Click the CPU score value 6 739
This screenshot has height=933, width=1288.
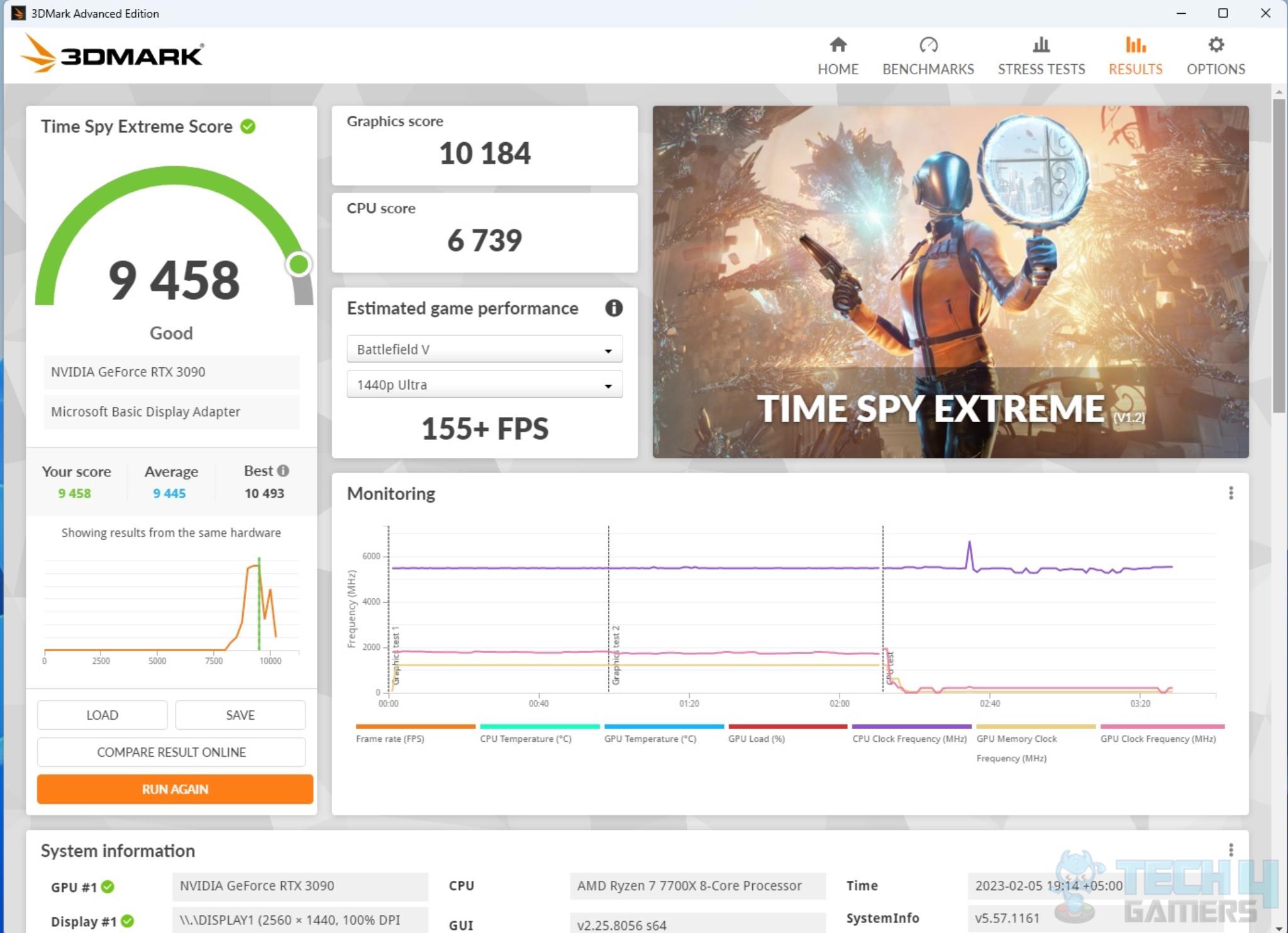pos(484,240)
